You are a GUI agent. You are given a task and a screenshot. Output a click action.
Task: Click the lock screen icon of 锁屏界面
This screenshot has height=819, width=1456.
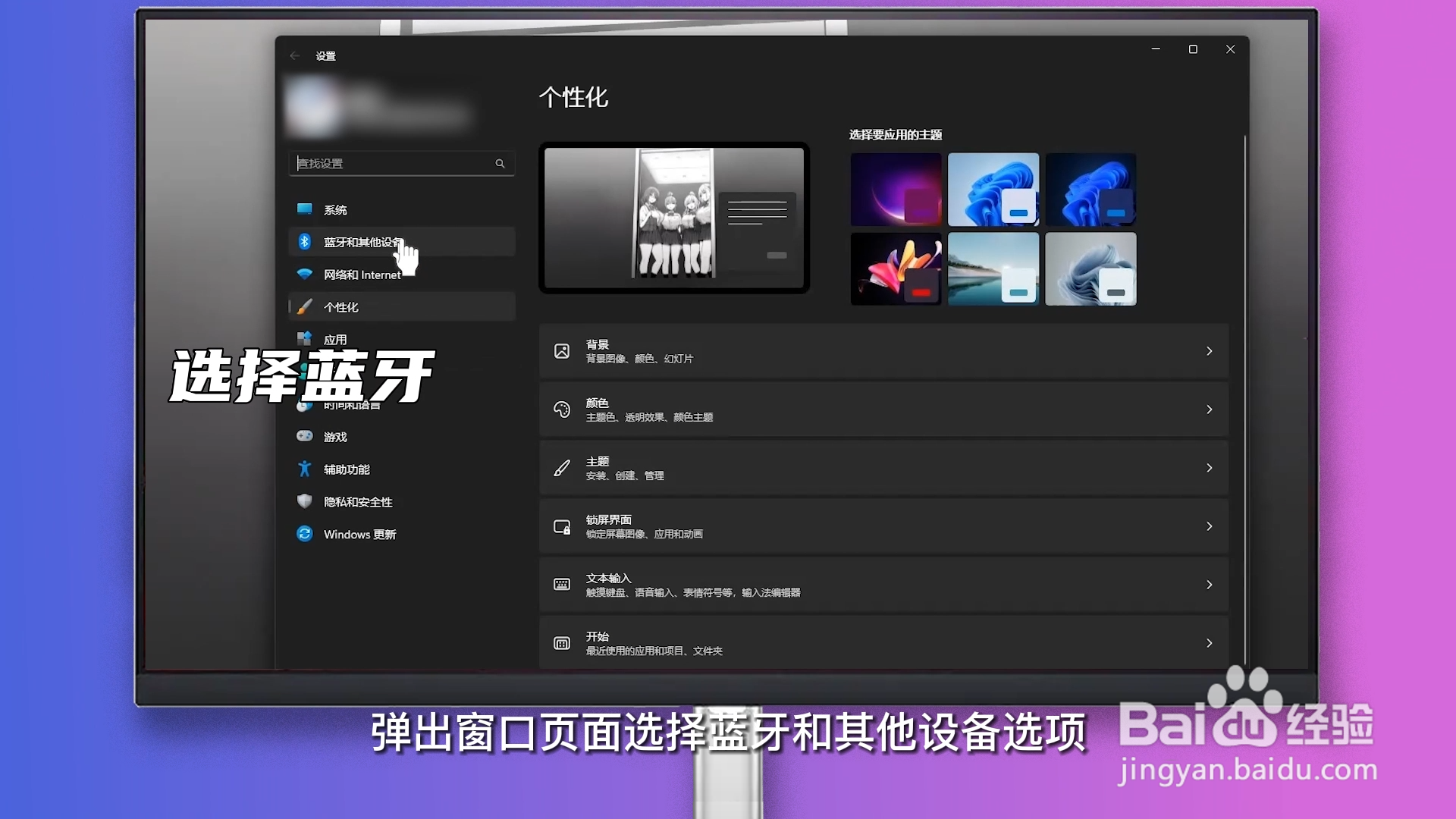click(562, 526)
